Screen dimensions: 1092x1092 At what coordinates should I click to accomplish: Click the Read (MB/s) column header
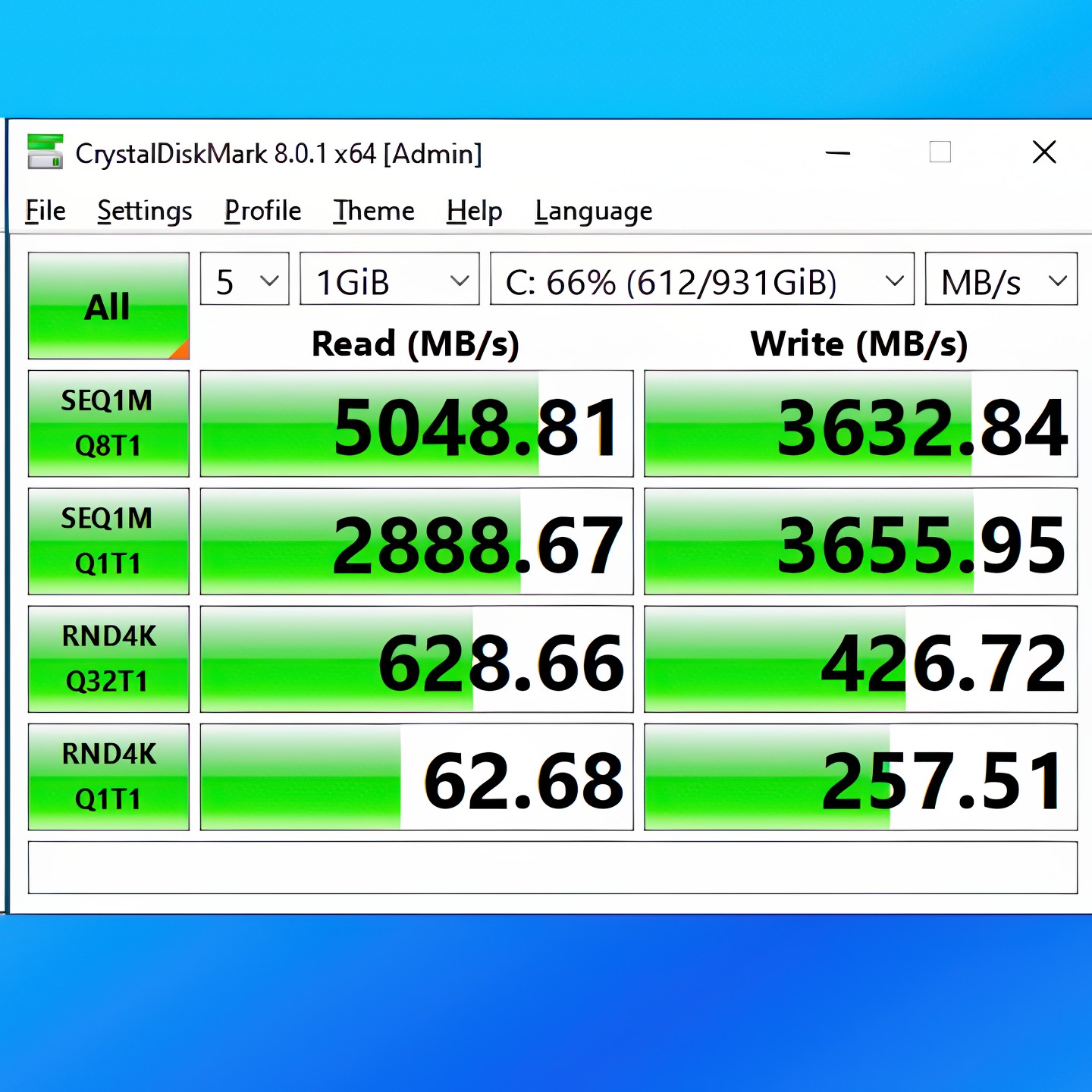click(416, 344)
